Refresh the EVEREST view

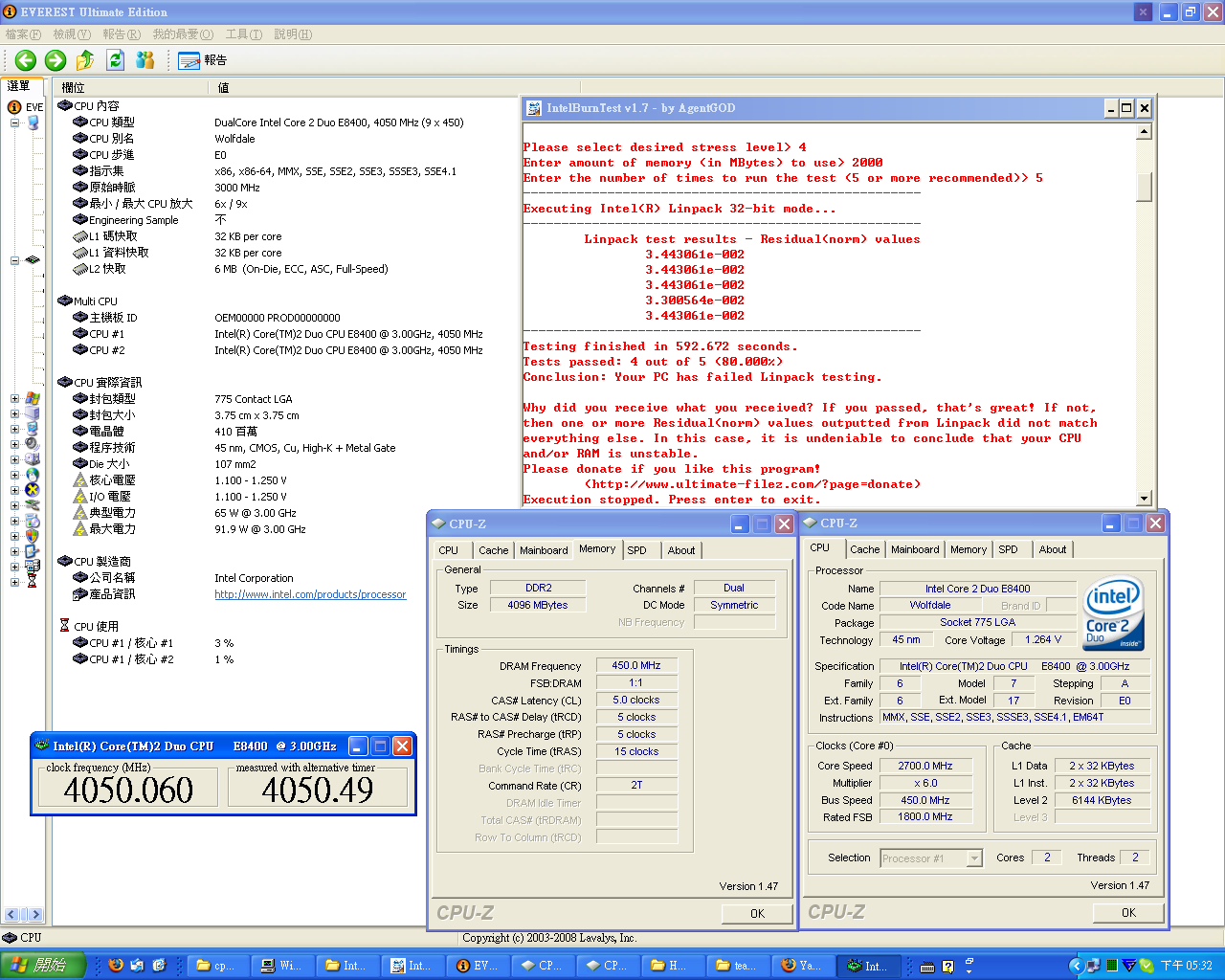click(115, 60)
